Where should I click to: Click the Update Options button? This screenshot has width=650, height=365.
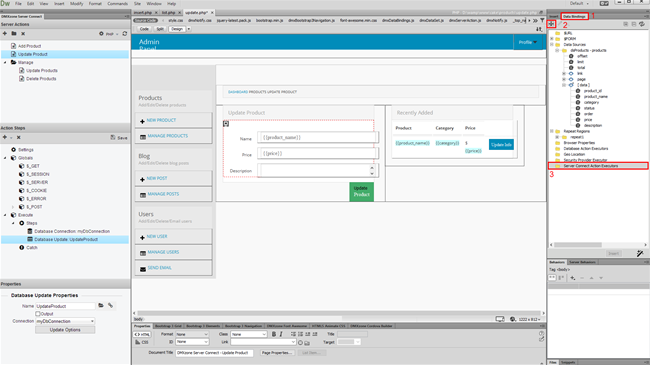pyautogui.click(x=65, y=330)
